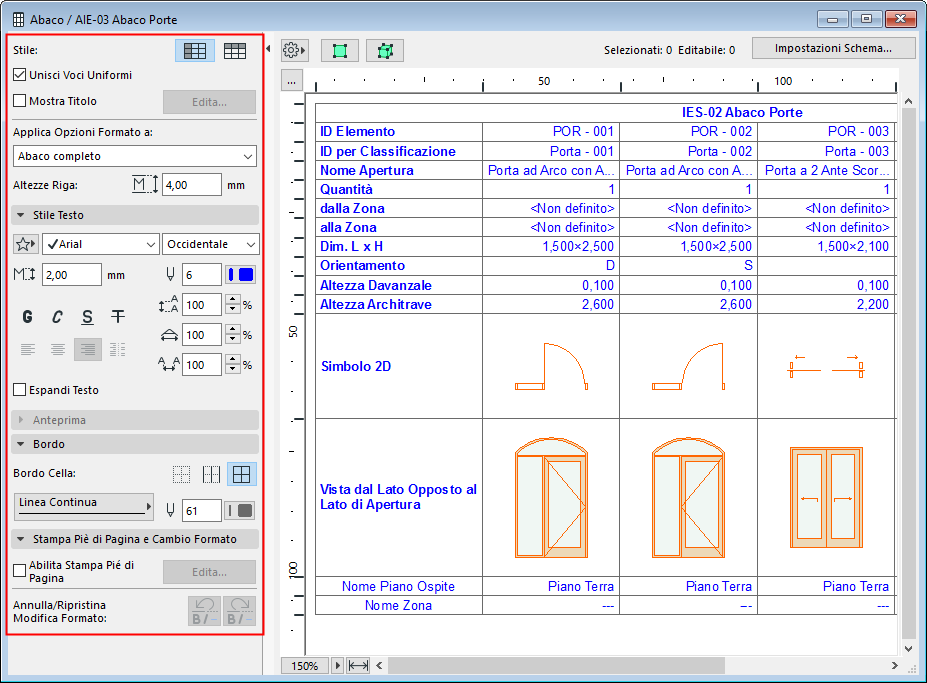Screen dimensions: 927x683
Task: Apply underline text style icon
Action: coord(88,317)
